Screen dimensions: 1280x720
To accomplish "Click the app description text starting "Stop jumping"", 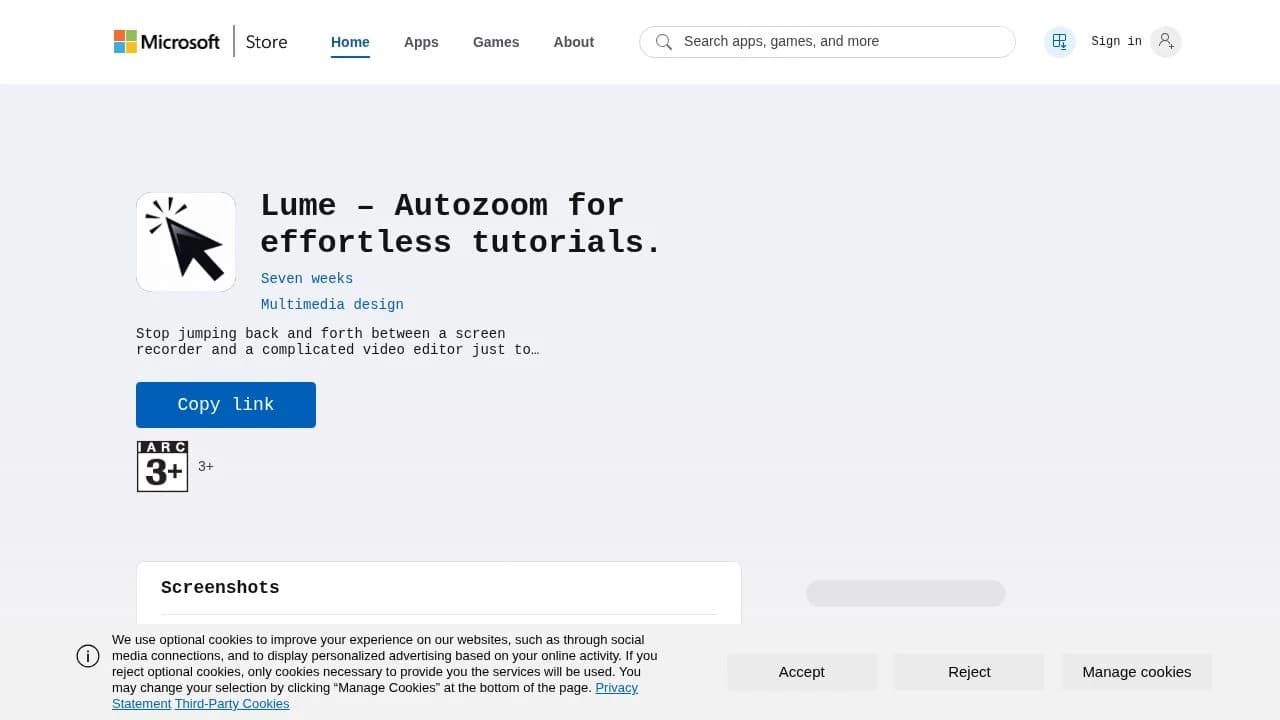I will click(338, 342).
